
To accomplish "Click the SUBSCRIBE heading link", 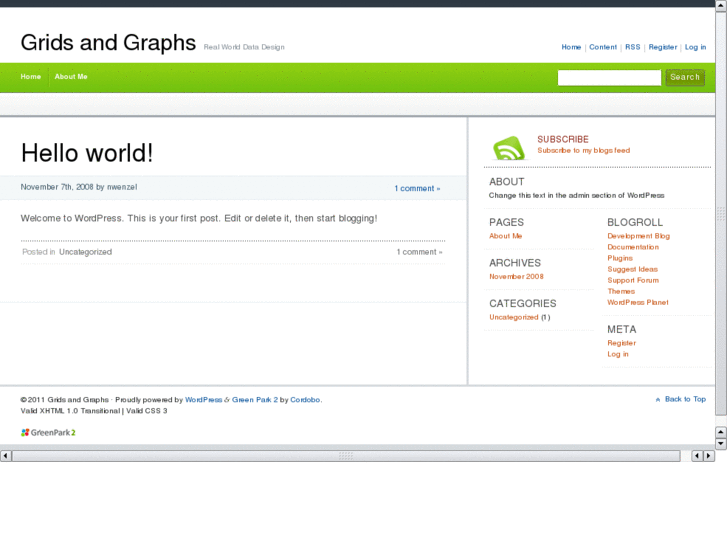I will click(x=563, y=139).
